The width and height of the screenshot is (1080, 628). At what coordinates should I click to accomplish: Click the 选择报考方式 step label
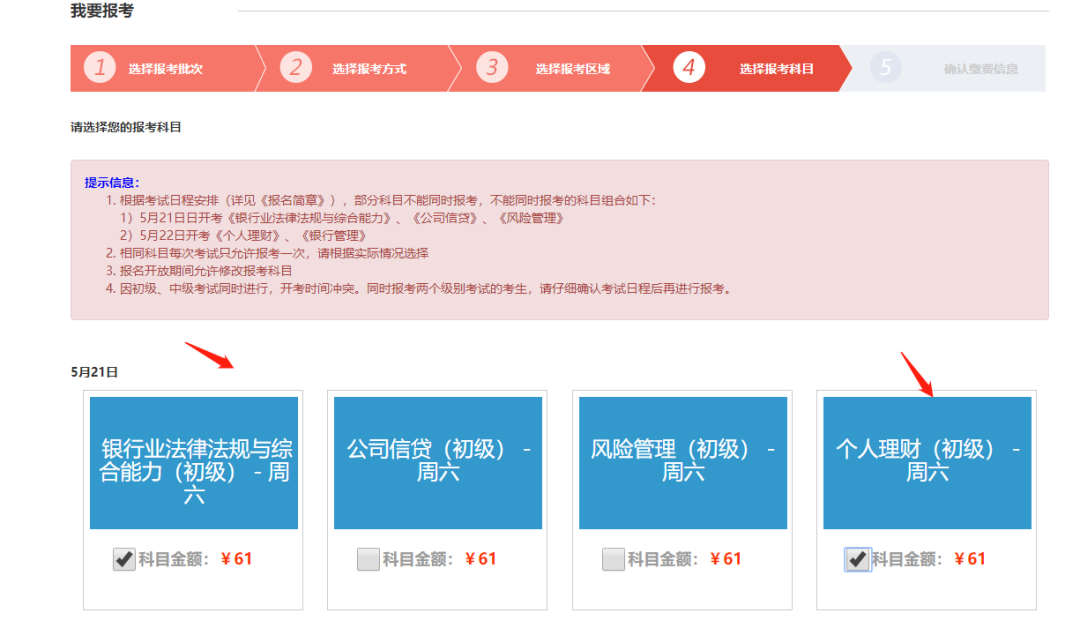[369, 68]
